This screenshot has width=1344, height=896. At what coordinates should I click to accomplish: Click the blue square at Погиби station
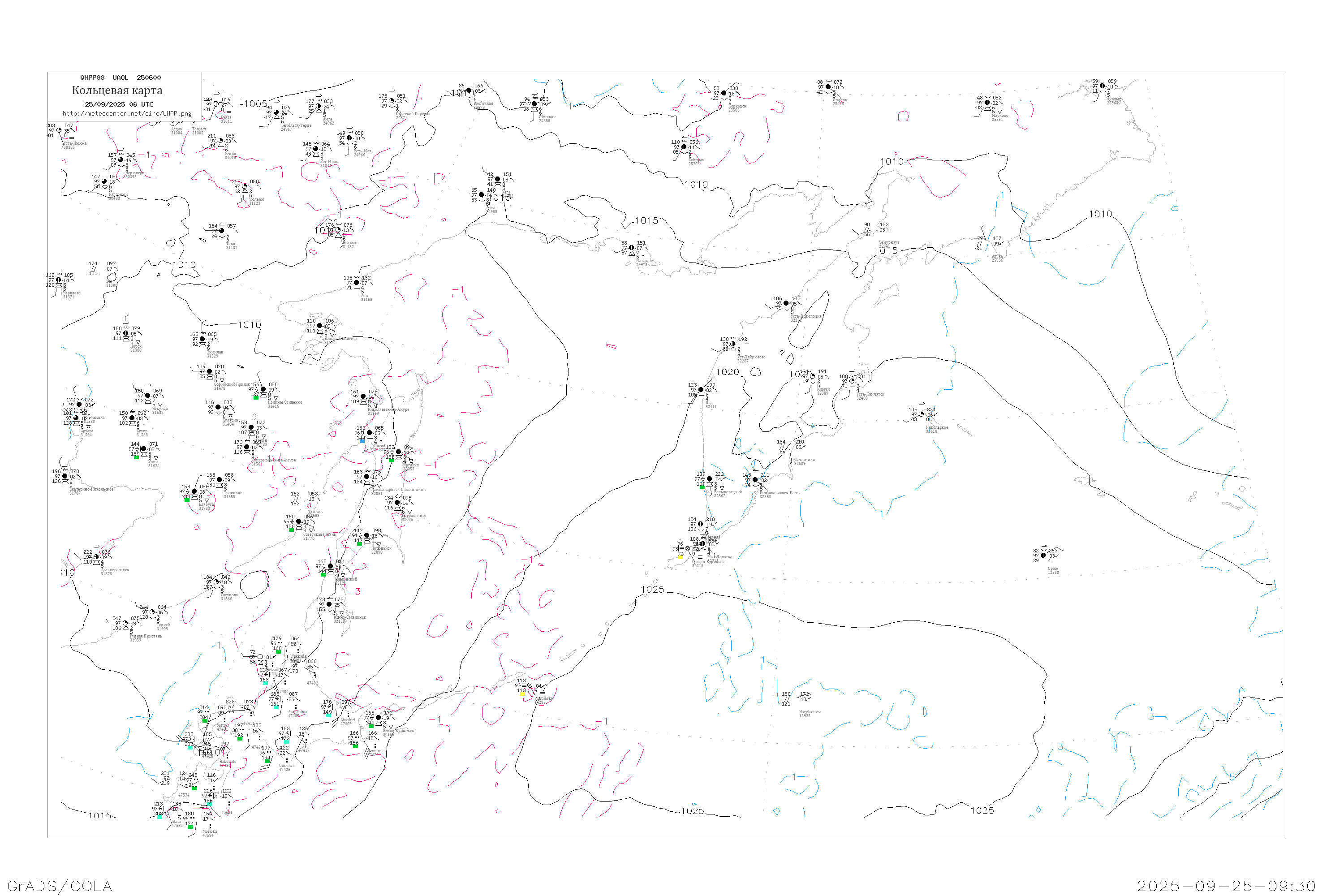point(362,441)
